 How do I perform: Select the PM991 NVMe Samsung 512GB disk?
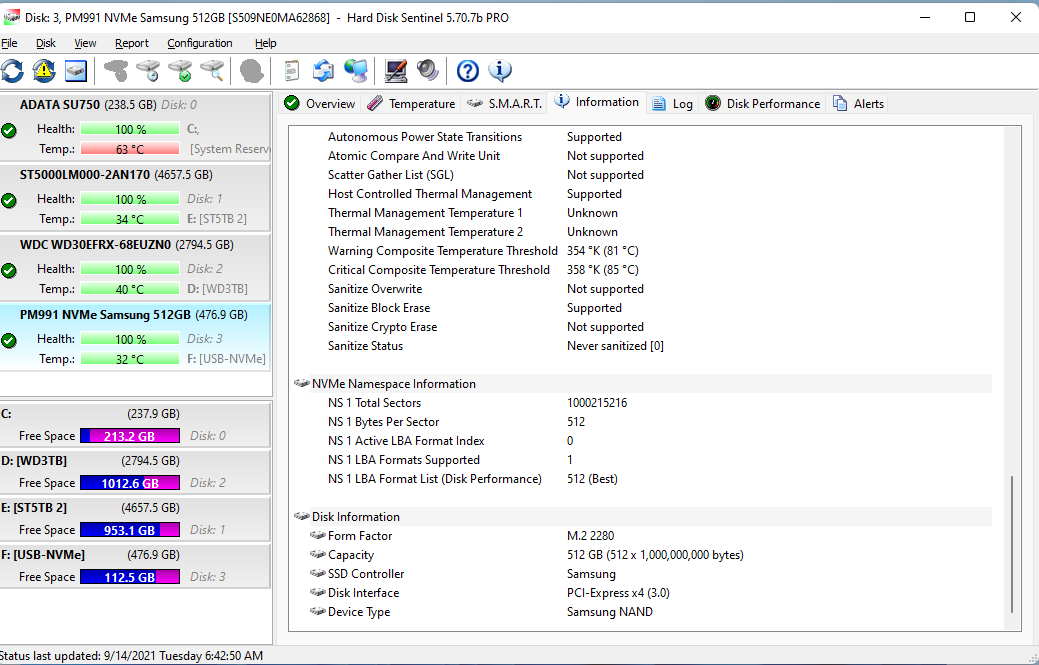coord(135,337)
